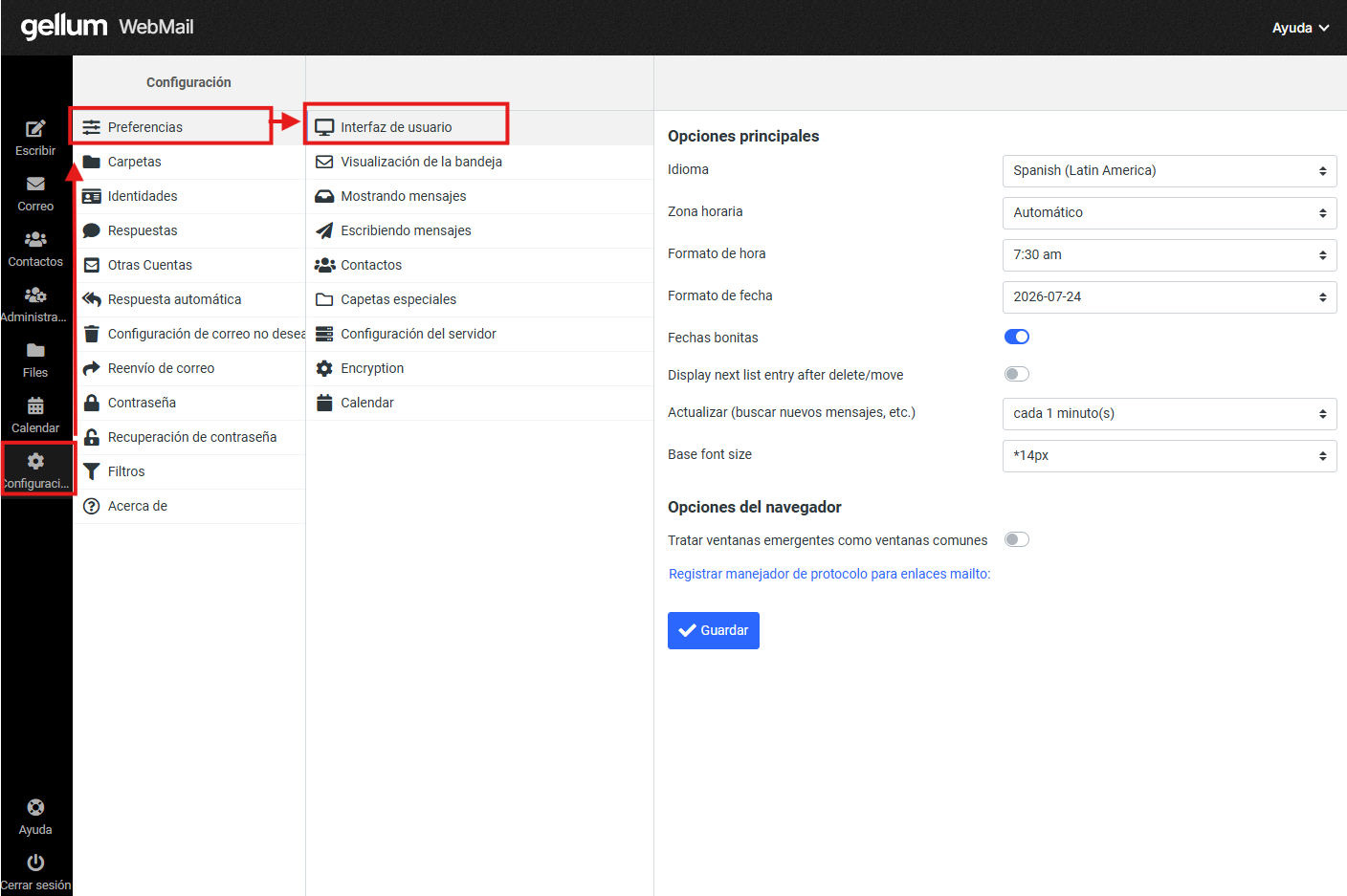Viewport: 1347px width, 896px height.
Task: Click the trash icon for correo no deseado
Action: [x=92, y=334]
